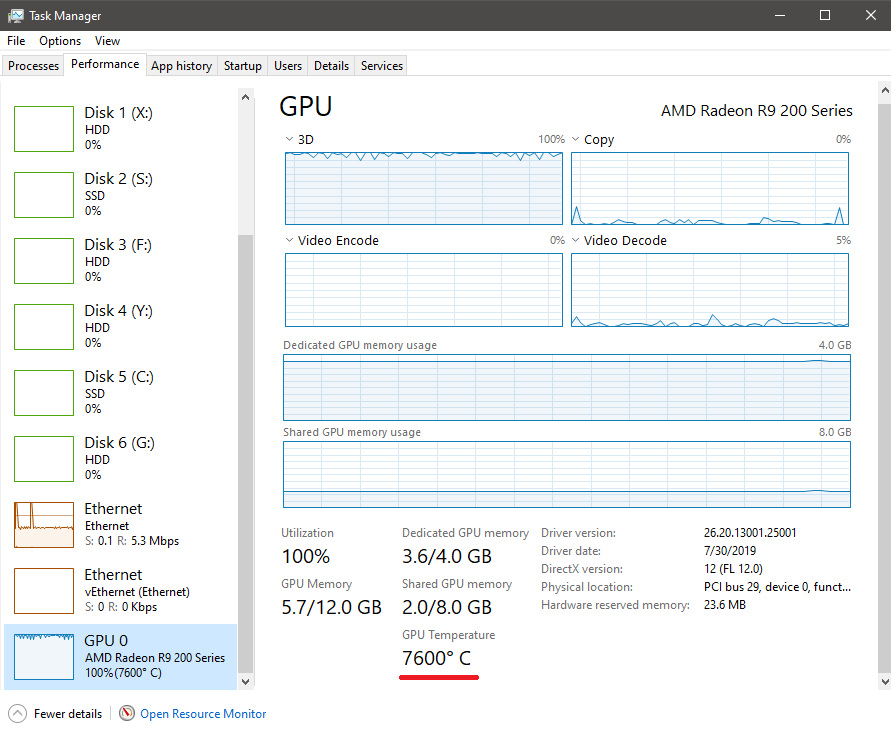The image size is (891, 731).
Task: Select the Ethernet graph with orange activity
Action: [x=44, y=525]
